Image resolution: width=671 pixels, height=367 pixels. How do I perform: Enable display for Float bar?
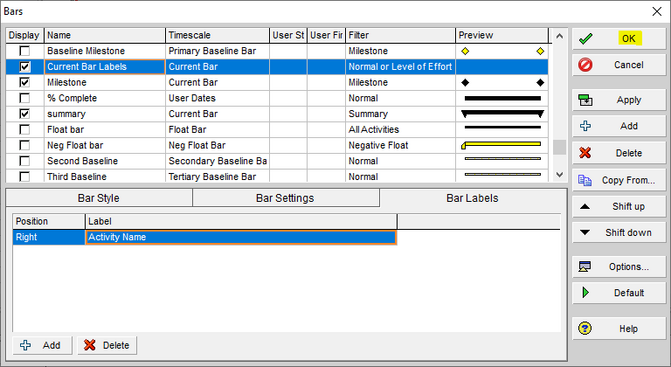(25, 130)
